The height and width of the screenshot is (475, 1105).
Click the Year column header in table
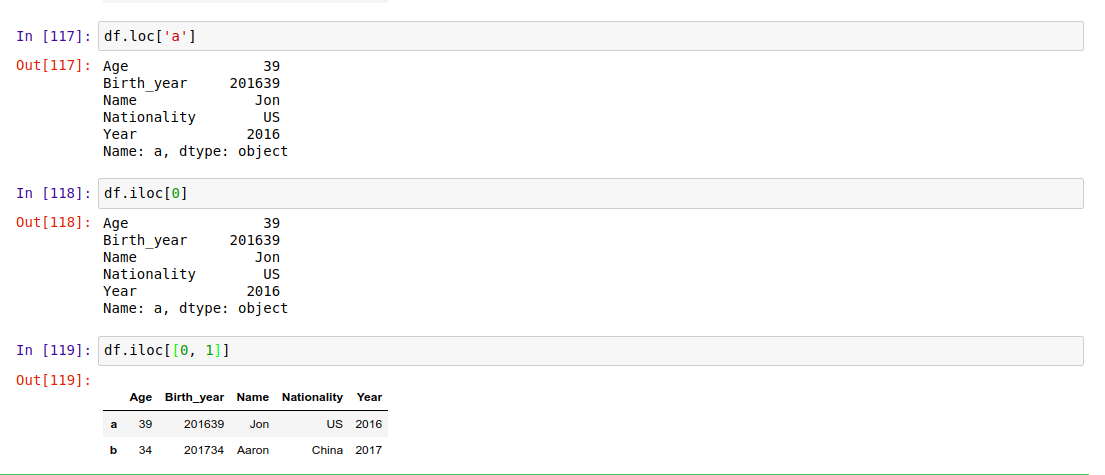[369, 397]
